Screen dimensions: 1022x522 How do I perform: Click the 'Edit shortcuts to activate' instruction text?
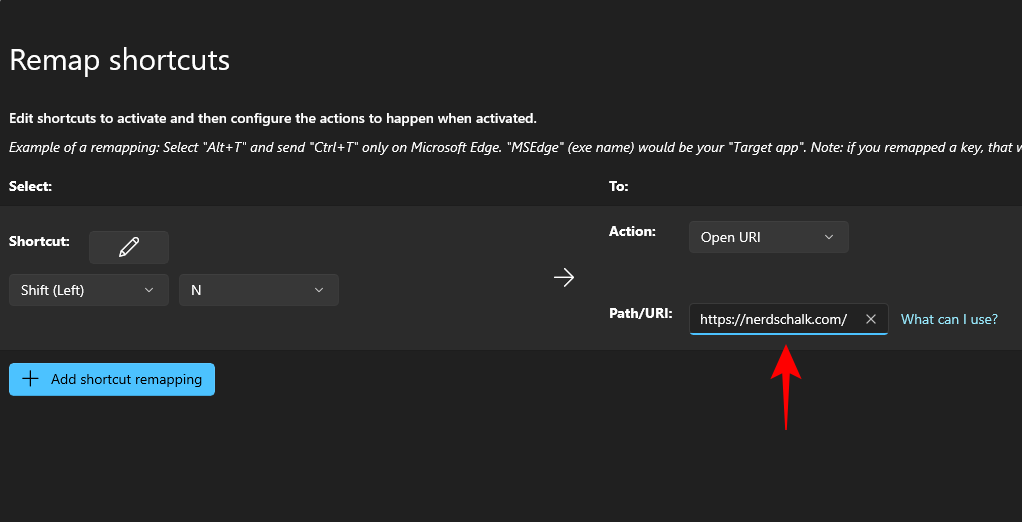click(x=272, y=119)
